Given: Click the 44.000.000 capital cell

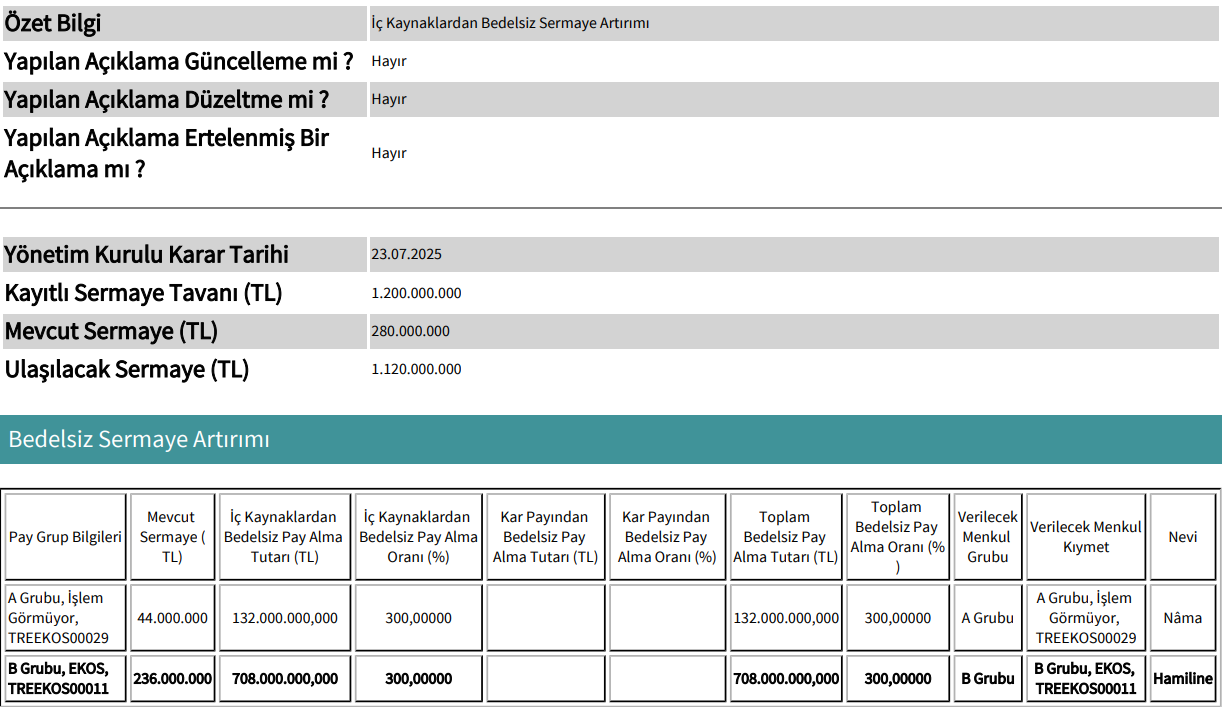Looking at the screenshot, I should (173, 618).
